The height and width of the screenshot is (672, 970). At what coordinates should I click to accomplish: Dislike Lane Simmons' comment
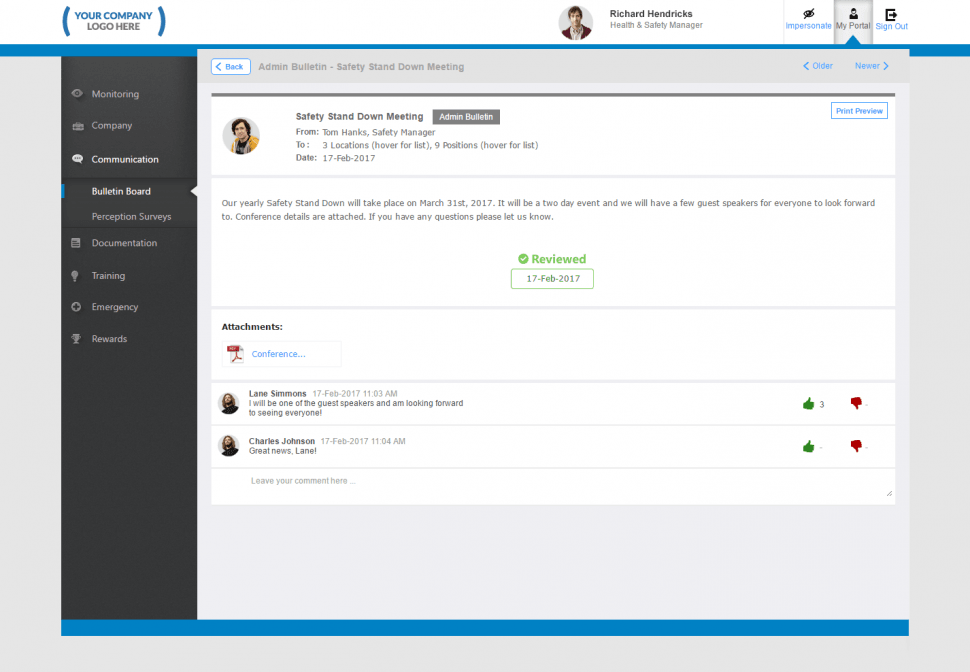coord(856,403)
